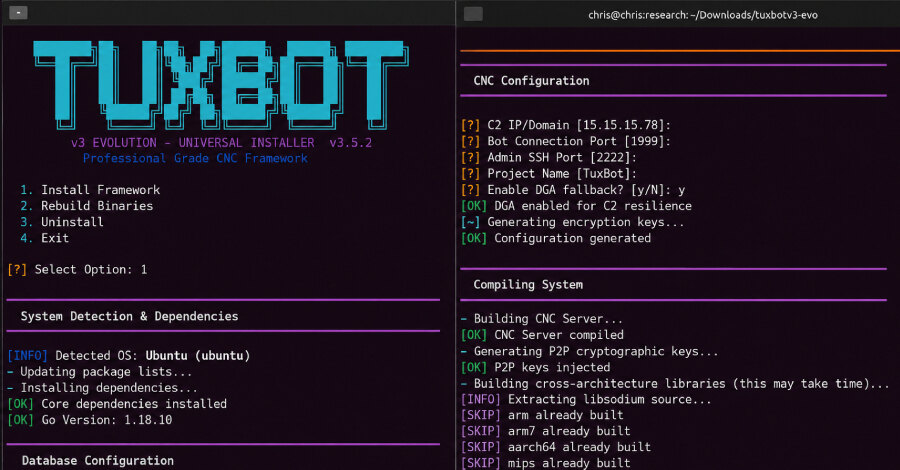Click the '3. Uninstall' menu line

point(62,222)
